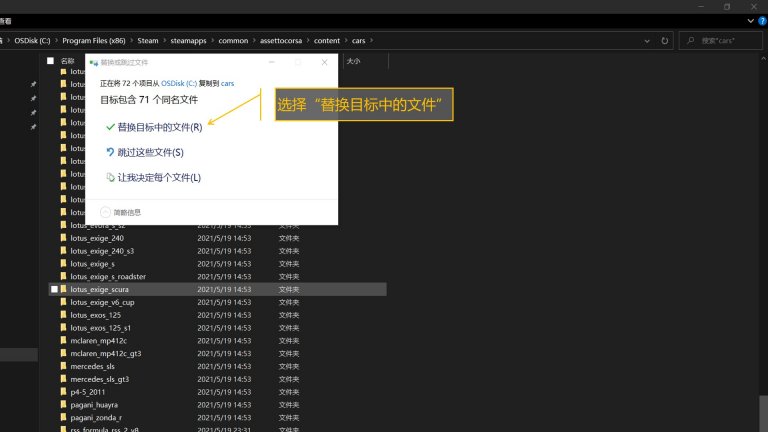Open OSDisk (C:) link in dialog
Image resolution: width=768 pixels, height=432 pixels.
pos(179,83)
